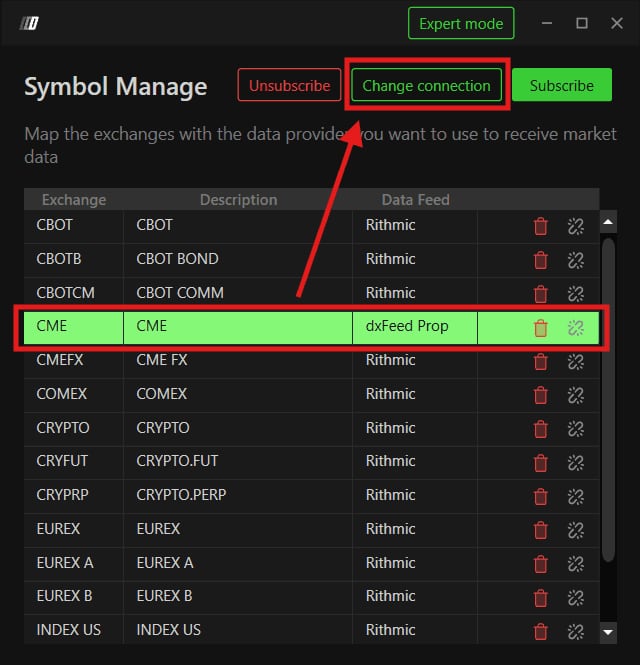This screenshot has height=665, width=640.
Task: Select the EUREX A exchange cell
Action: point(73,564)
